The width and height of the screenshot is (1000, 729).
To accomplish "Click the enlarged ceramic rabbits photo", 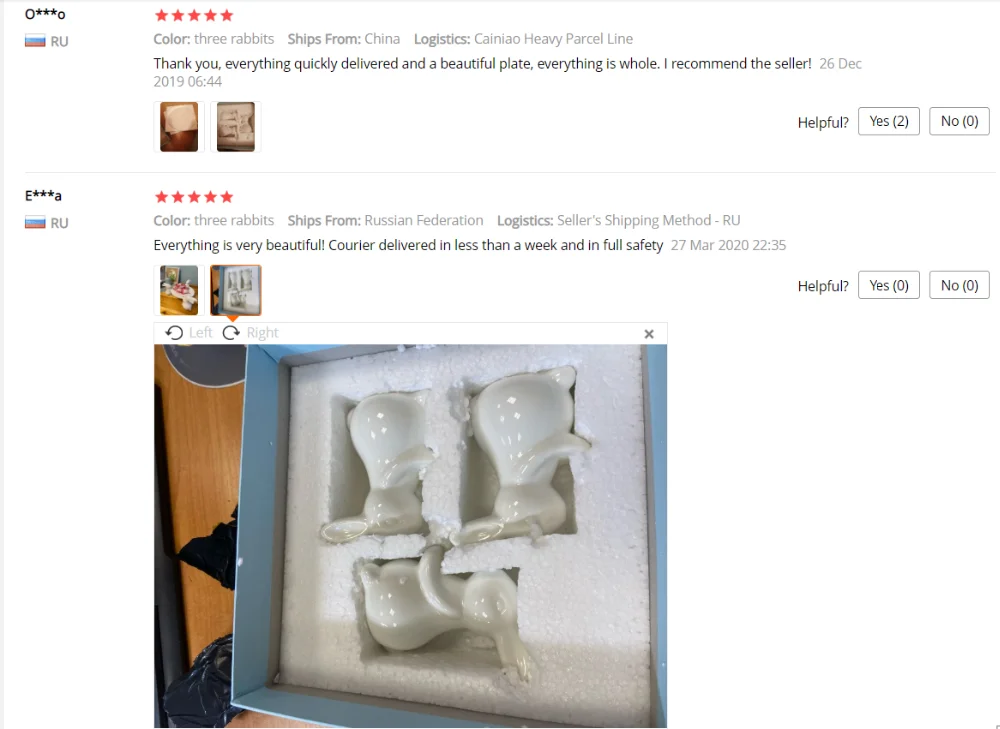I will coord(410,536).
